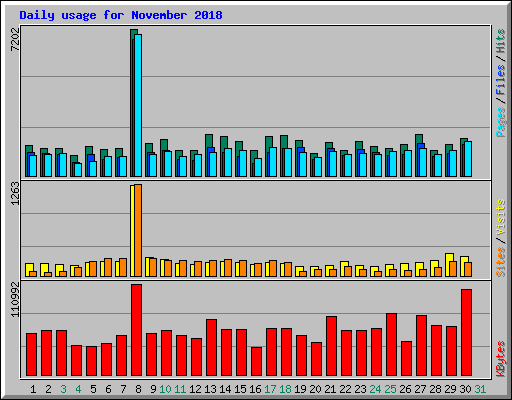
Task: Click the cyan pages bar for day 27
Action: click(423, 162)
